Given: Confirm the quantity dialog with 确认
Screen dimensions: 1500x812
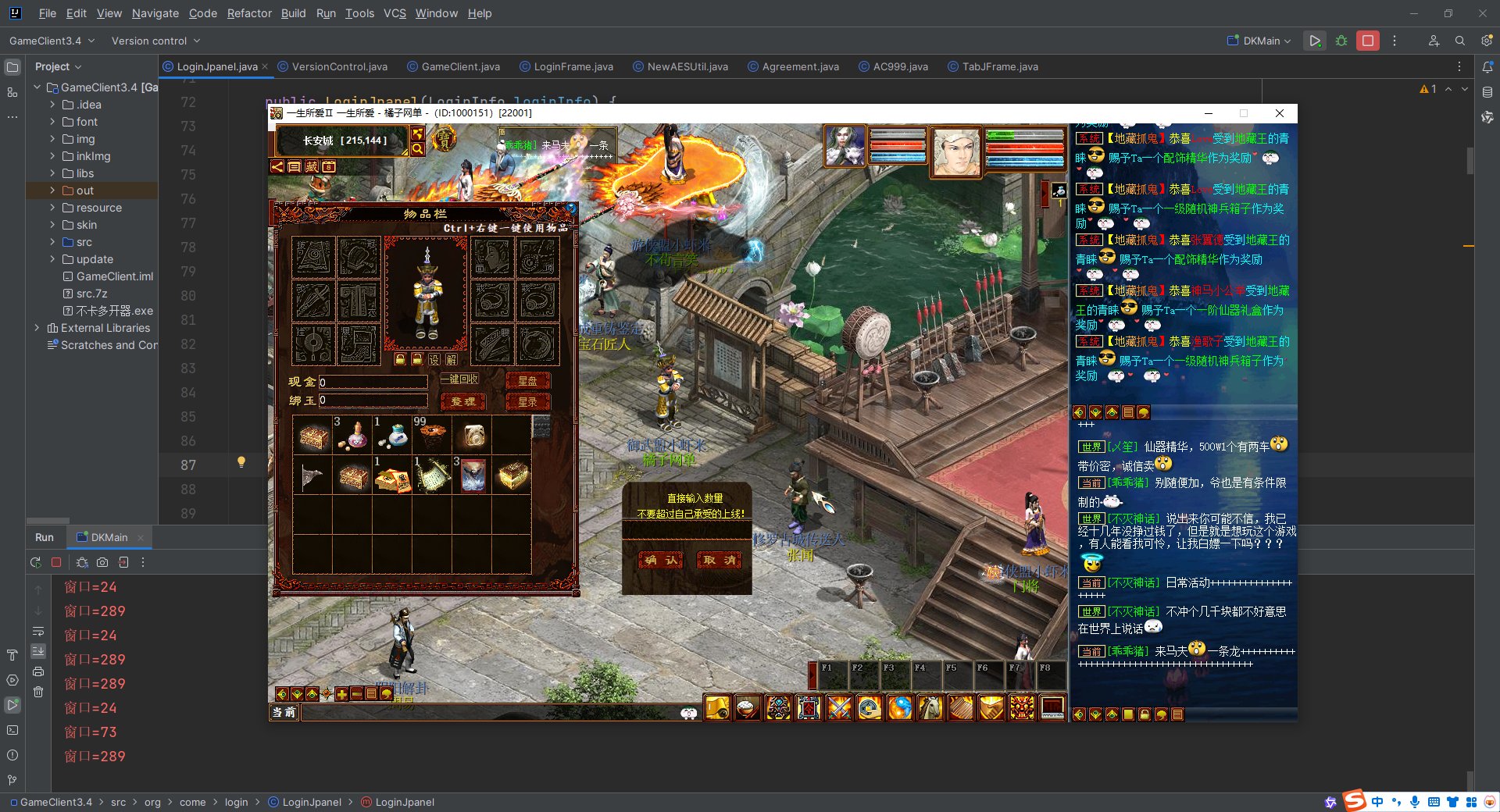Looking at the screenshot, I should pos(661,560).
